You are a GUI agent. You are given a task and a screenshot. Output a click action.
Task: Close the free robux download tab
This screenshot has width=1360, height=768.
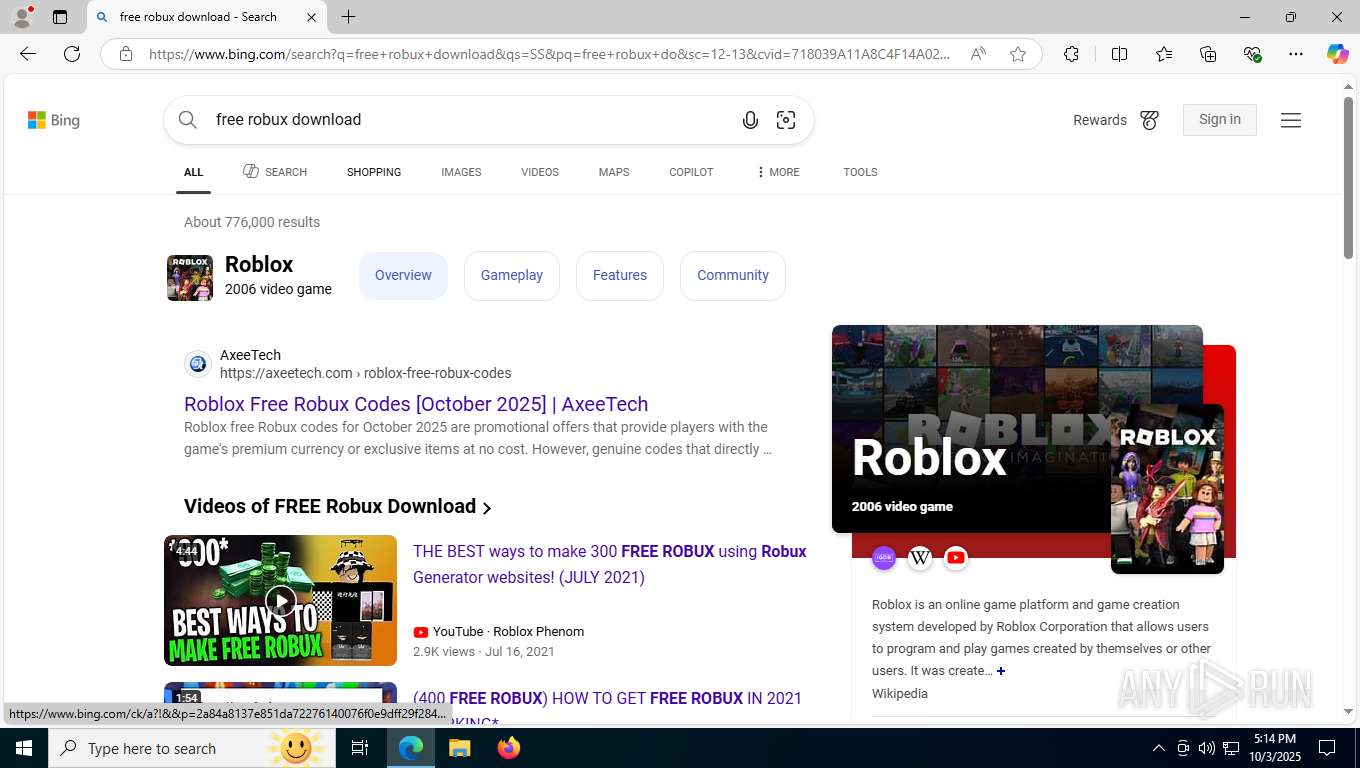[311, 17]
